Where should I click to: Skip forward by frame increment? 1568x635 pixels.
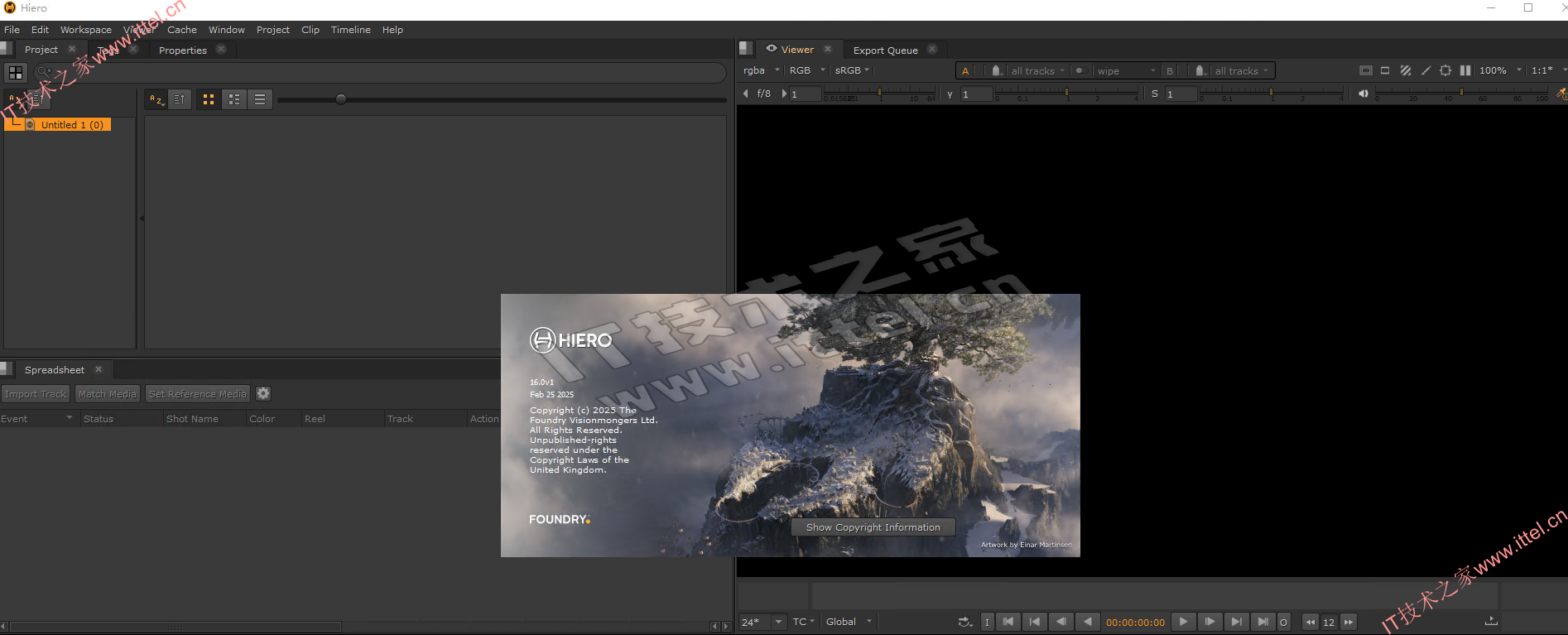(x=1349, y=622)
